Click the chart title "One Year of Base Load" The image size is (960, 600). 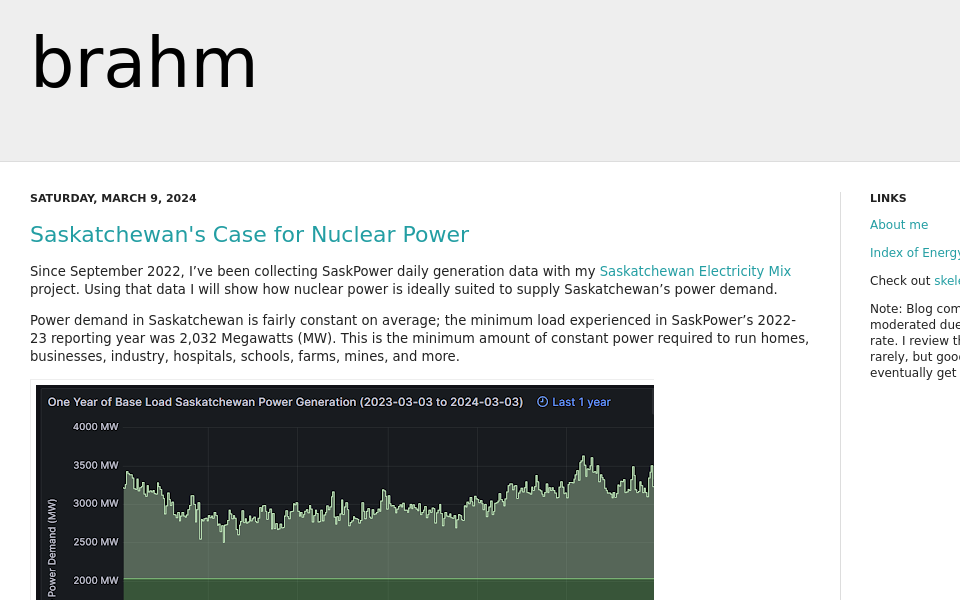(285, 402)
